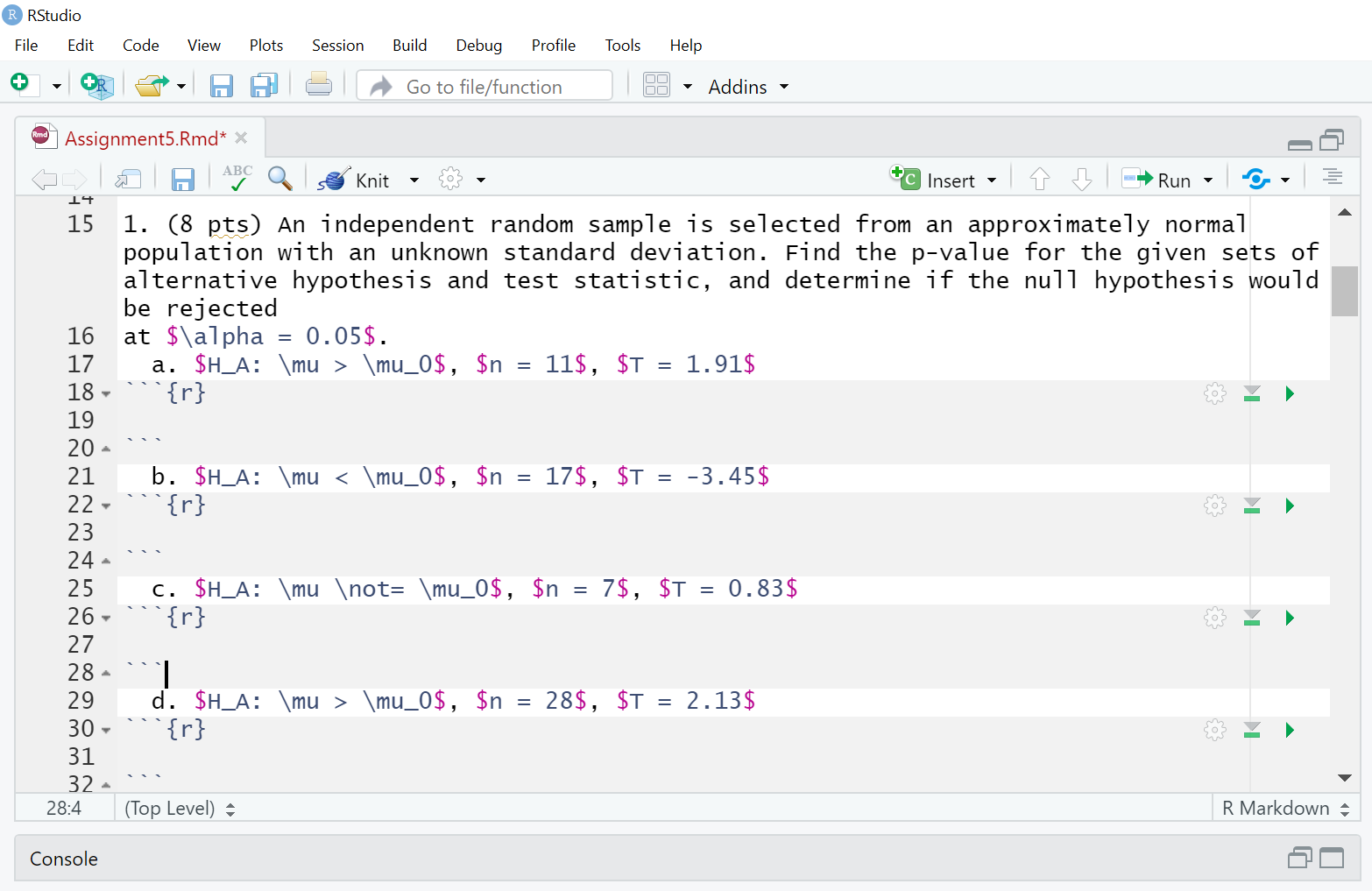Click the Knit button

point(355,180)
